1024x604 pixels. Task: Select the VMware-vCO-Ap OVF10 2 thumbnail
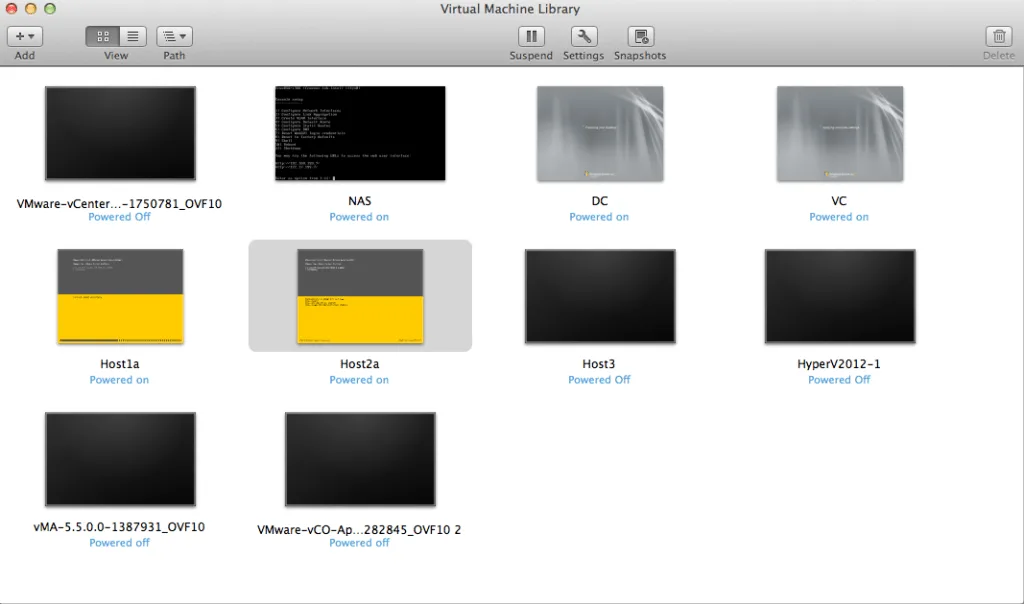tap(360, 459)
